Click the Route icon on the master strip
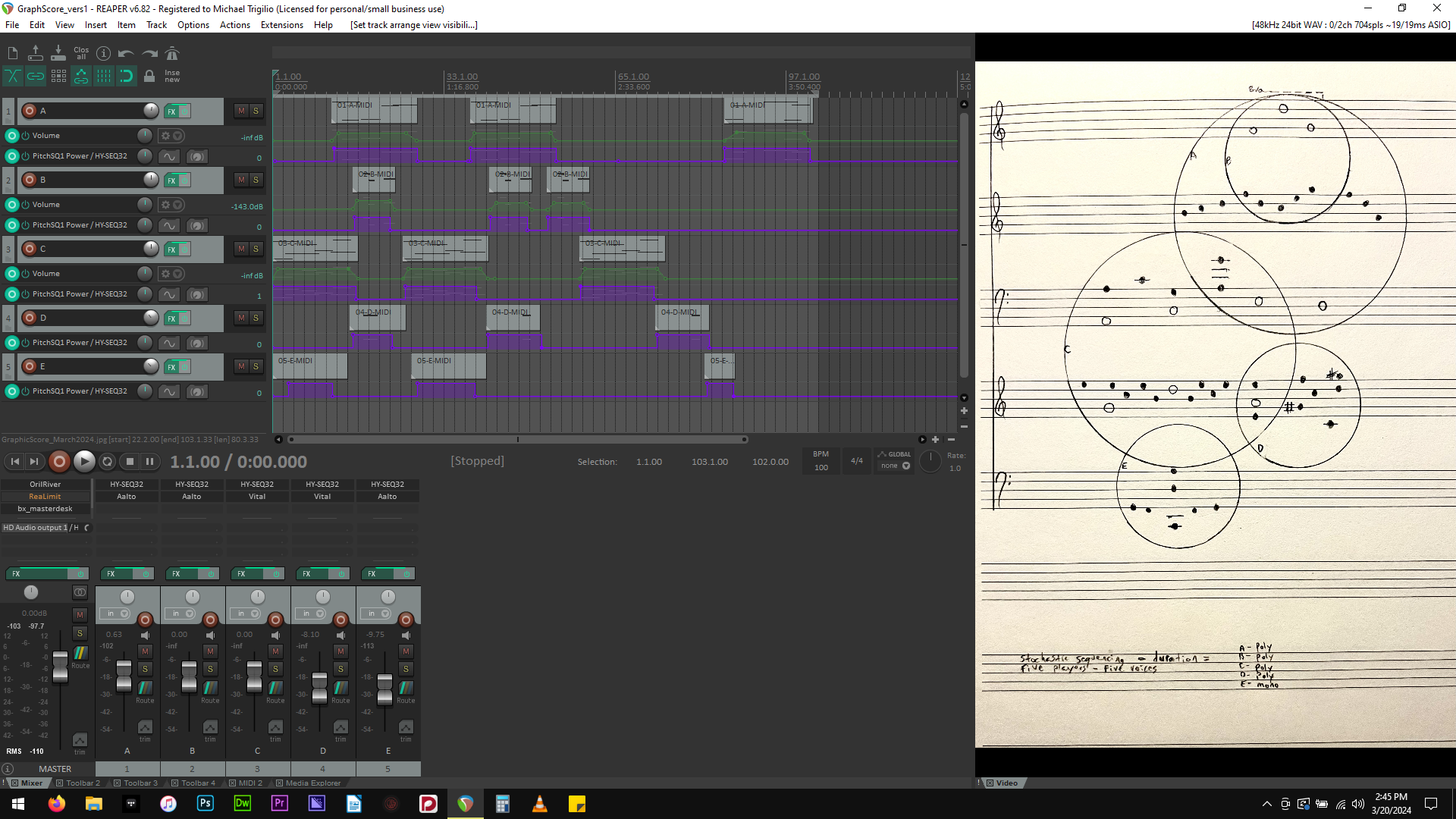 pyautogui.click(x=80, y=654)
